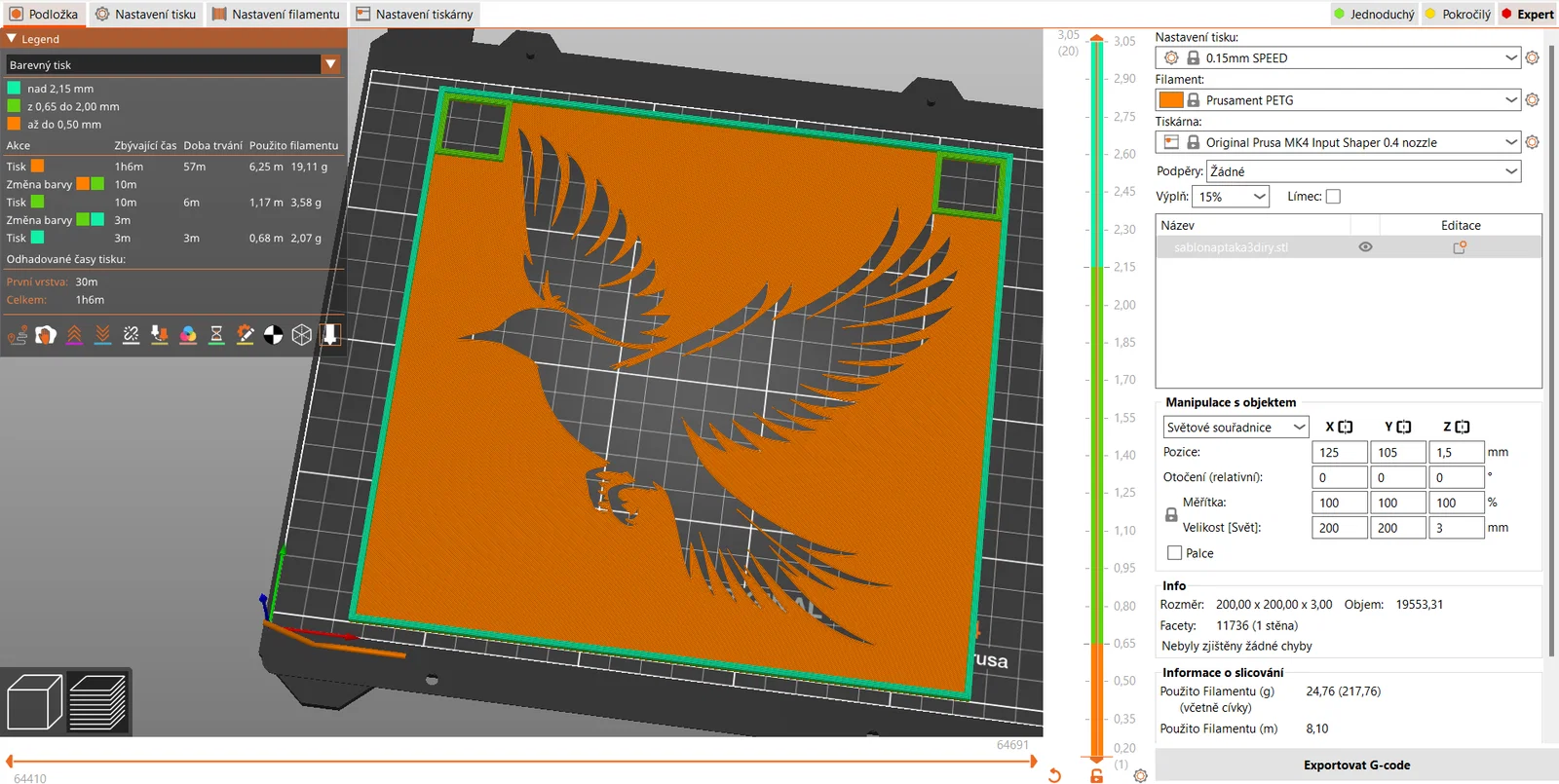Select Expert mode
Screen dimensions: 1559x784
tap(1528, 14)
